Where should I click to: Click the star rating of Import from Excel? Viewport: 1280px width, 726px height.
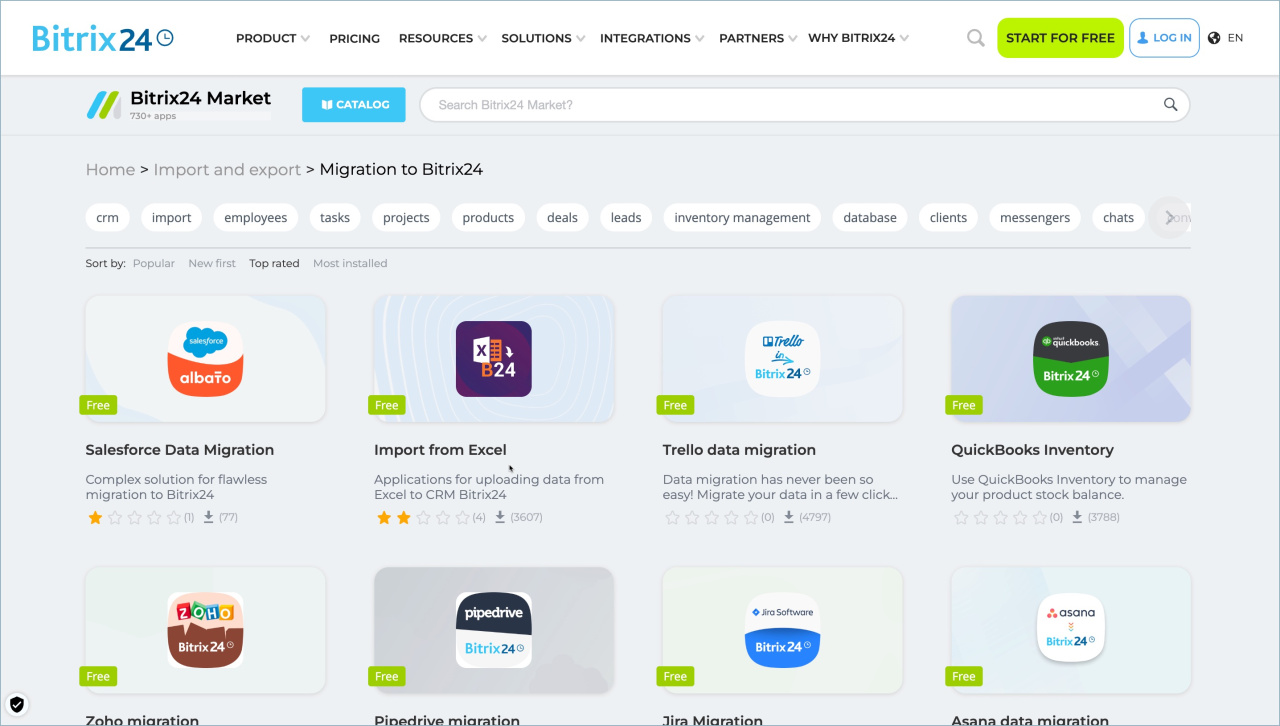point(423,518)
